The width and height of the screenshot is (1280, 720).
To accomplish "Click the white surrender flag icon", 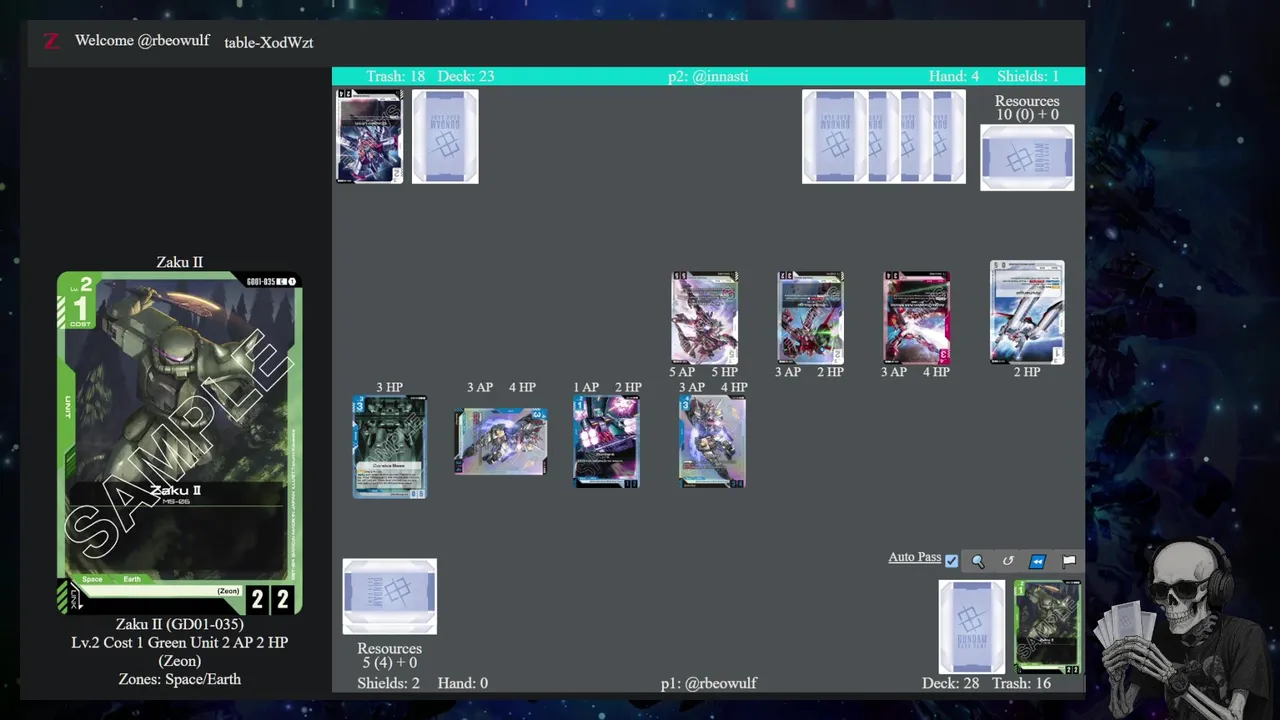I will click(1069, 561).
